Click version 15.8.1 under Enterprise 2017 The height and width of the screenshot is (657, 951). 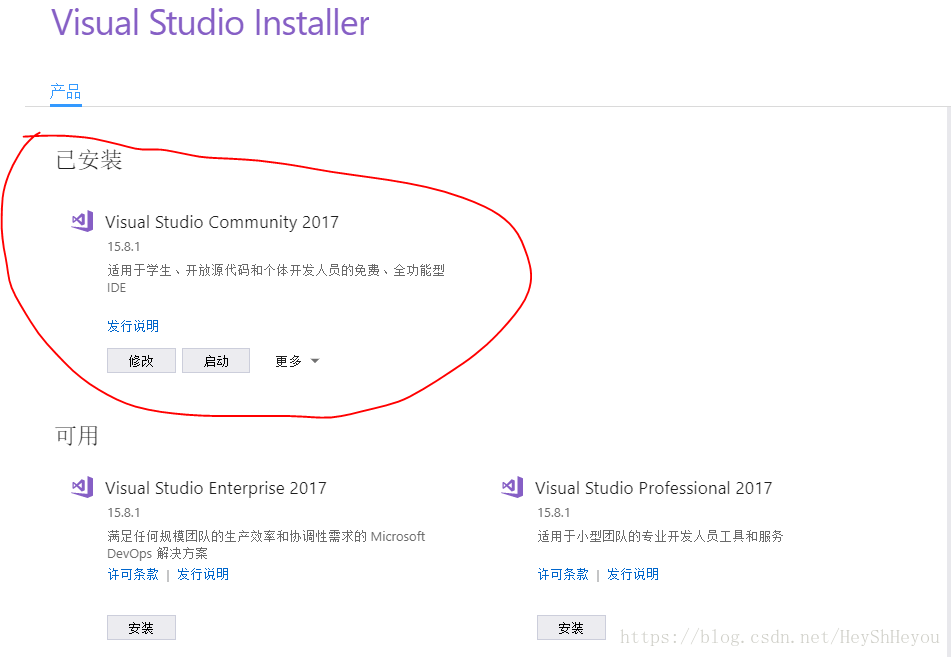tap(124, 513)
